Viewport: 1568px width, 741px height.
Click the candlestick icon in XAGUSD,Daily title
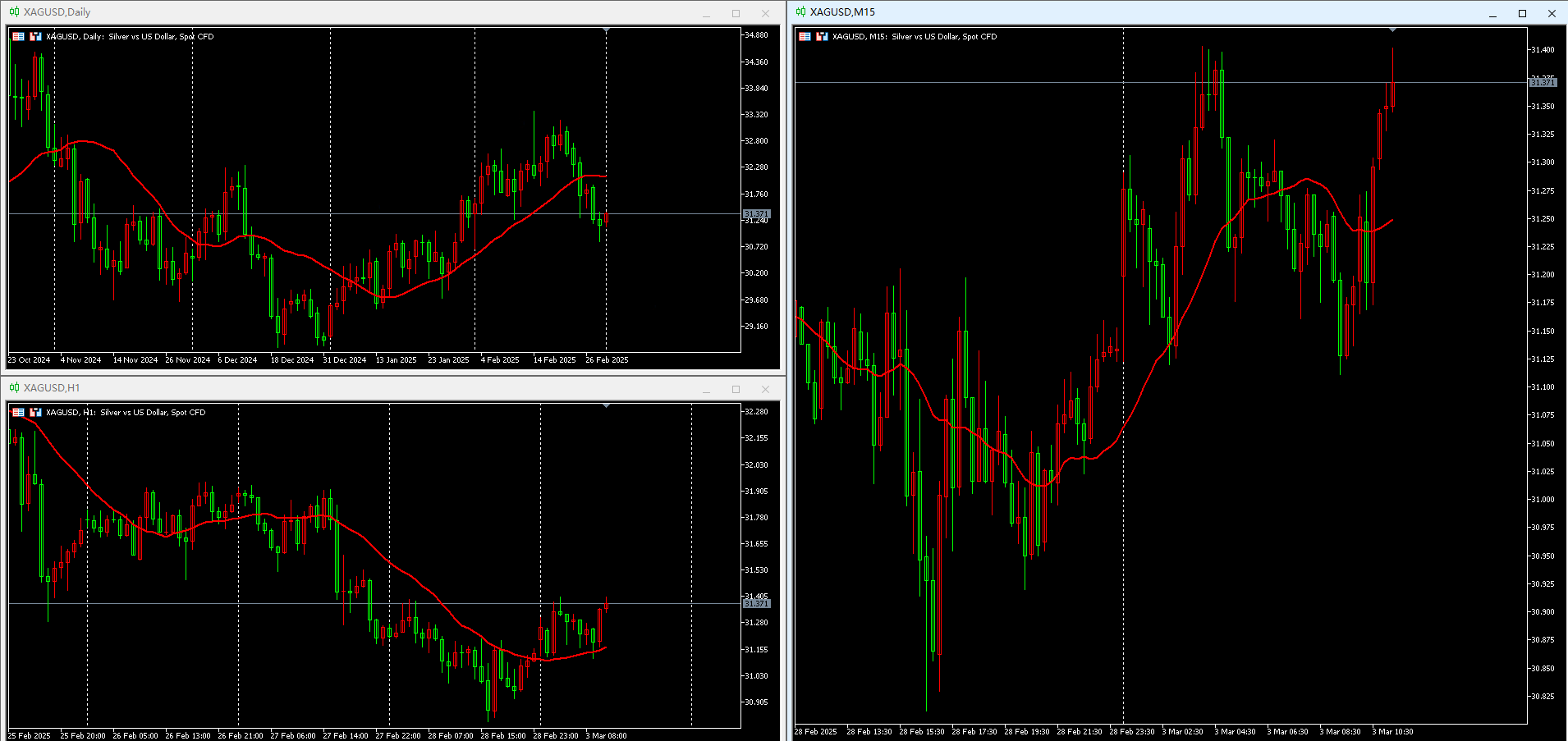(x=14, y=12)
